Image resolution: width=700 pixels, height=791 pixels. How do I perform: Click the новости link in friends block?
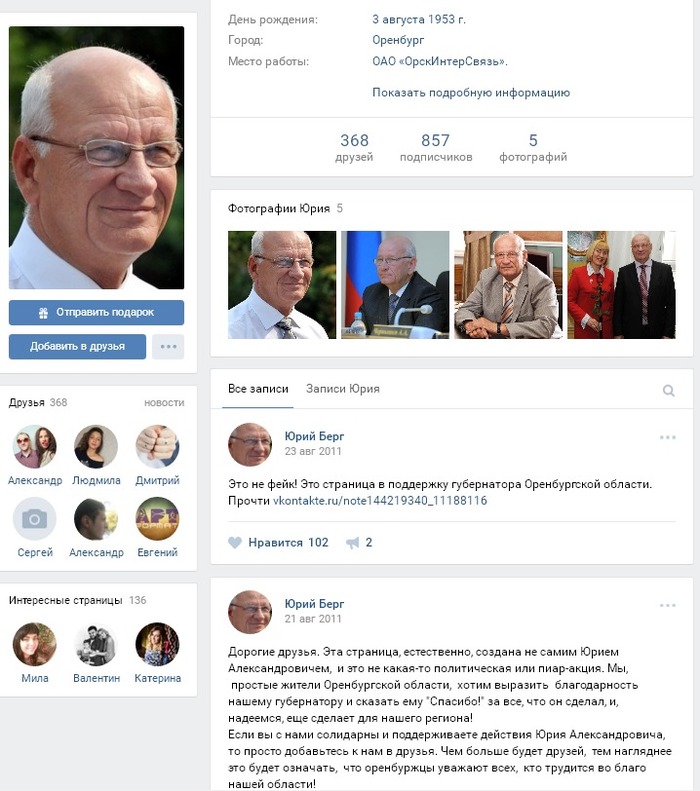click(x=164, y=403)
